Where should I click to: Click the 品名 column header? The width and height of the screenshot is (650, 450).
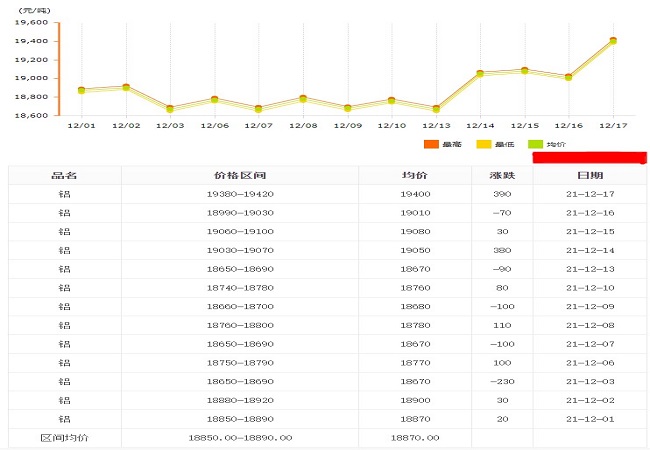tap(65, 176)
